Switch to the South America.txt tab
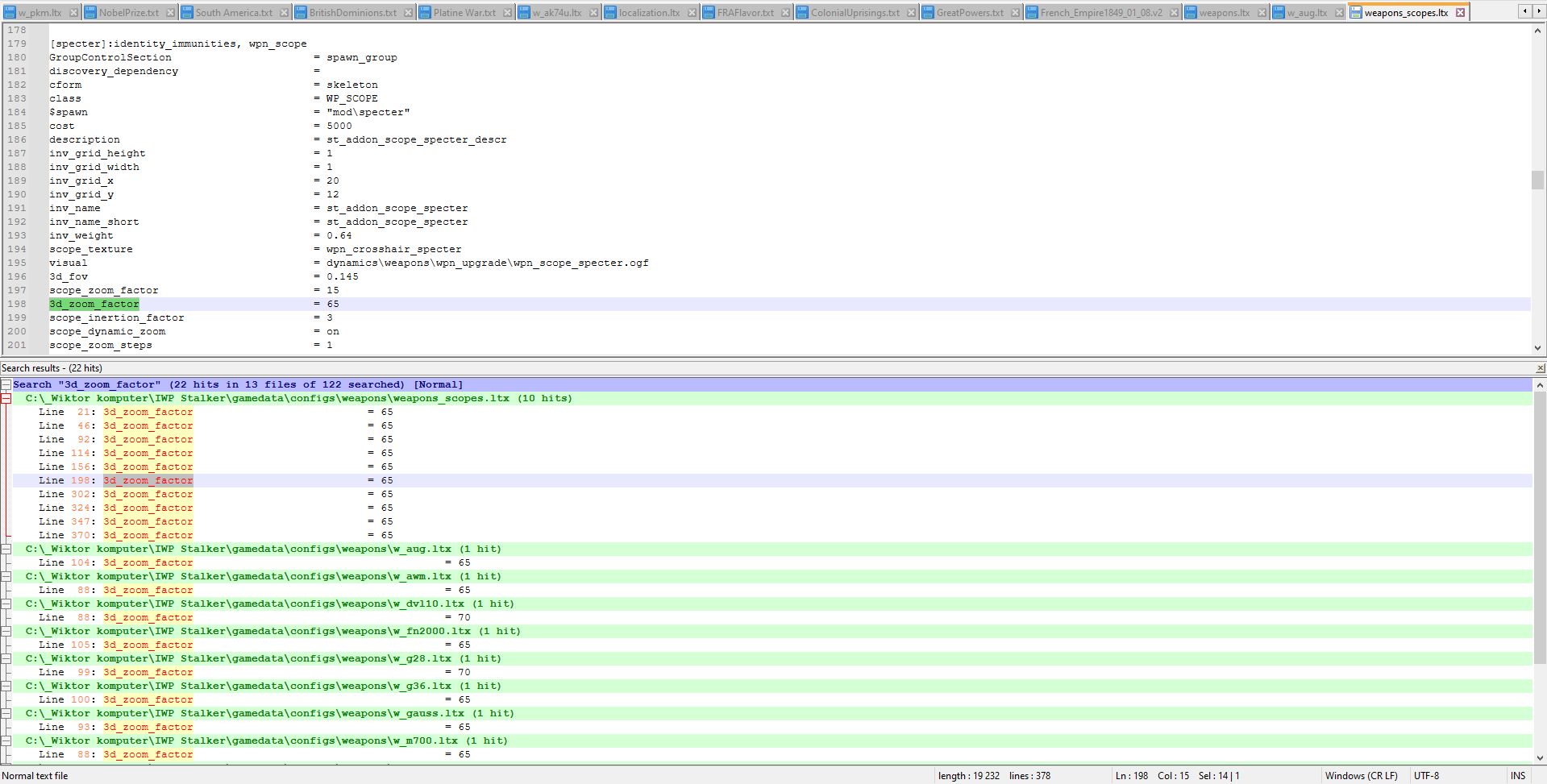Image resolution: width=1547 pixels, height=784 pixels. [x=234, y=13]
